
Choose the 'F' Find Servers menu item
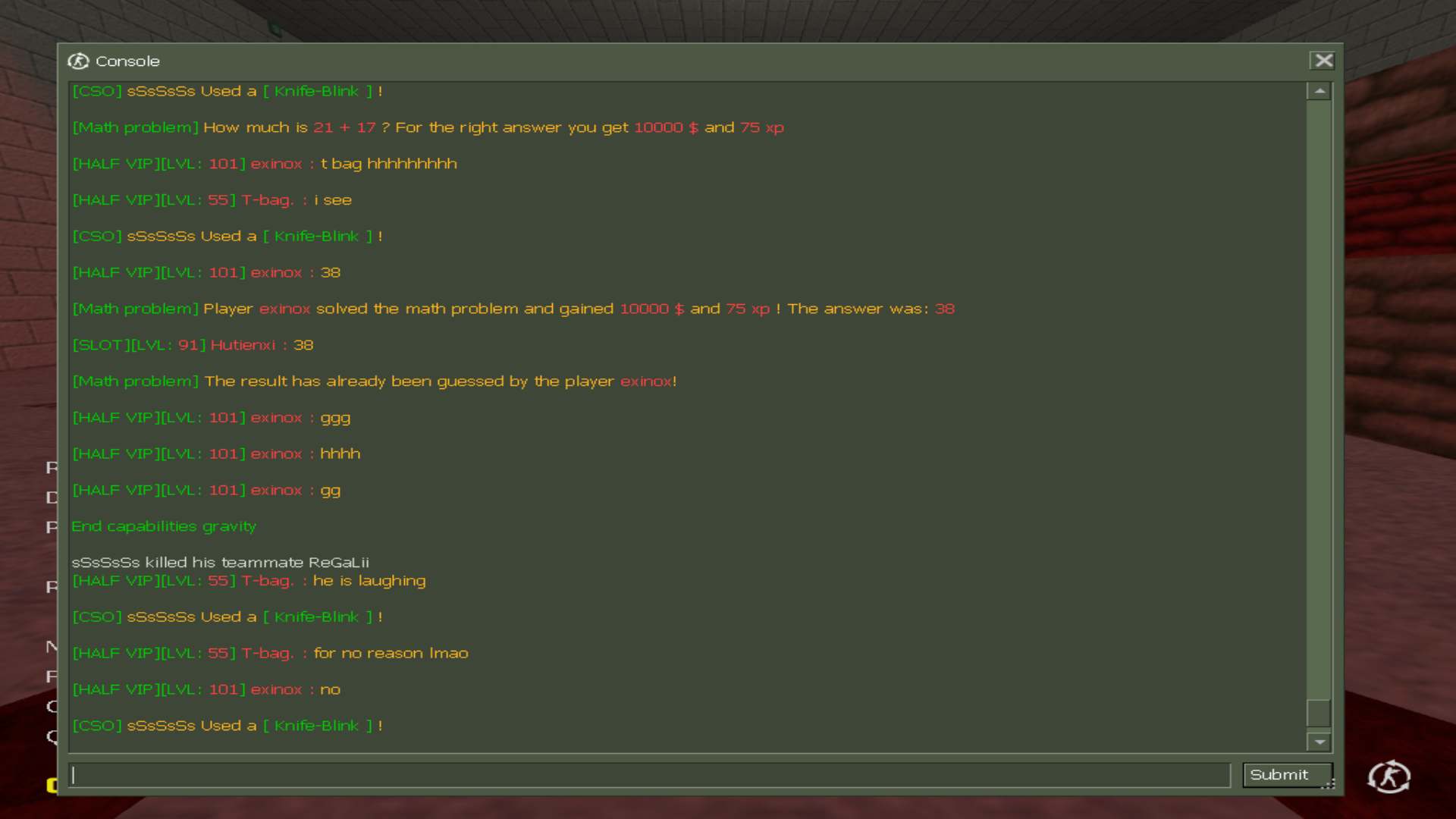pos(52,676)
